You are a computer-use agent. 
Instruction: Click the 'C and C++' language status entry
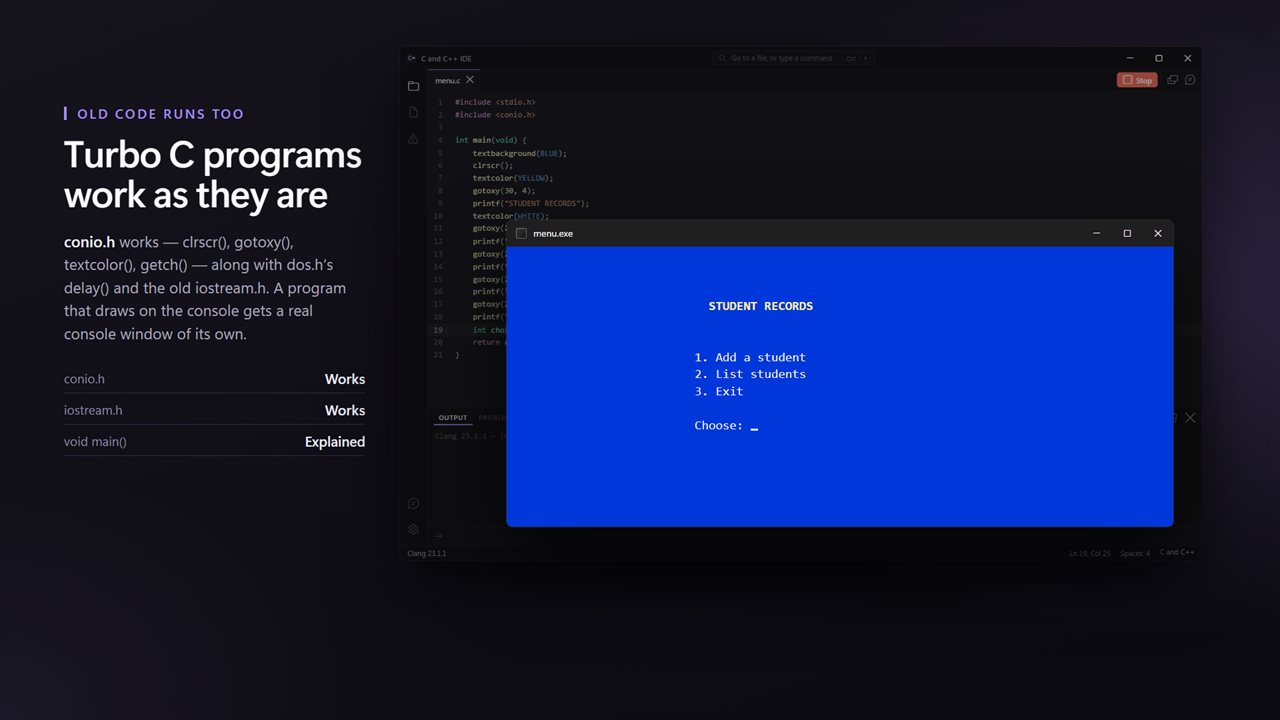[x=1177, y=553]
